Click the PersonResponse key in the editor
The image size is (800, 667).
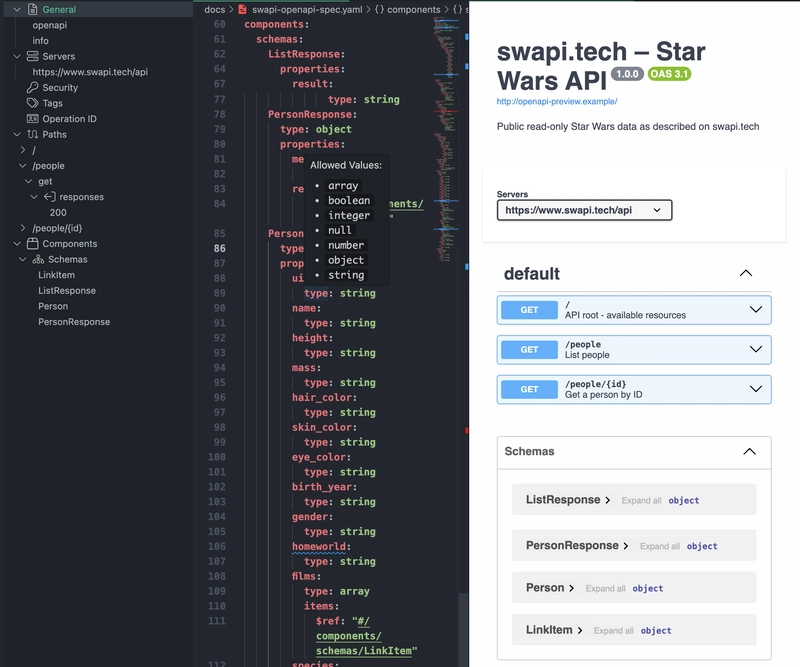pos(311,114)
